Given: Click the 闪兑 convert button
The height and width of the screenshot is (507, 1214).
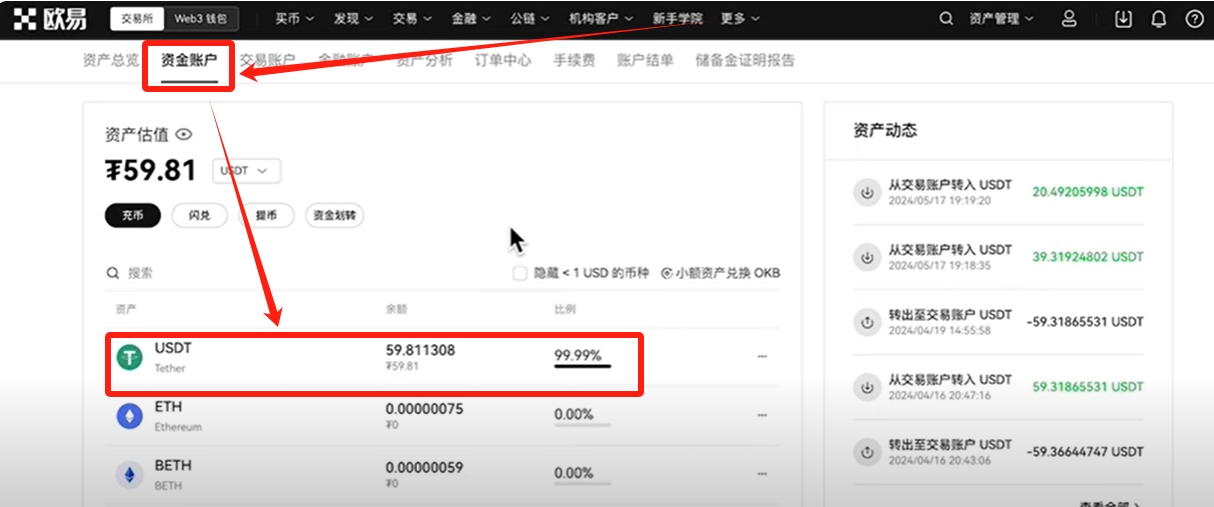Looking at the screenshot, I should point(199,215).
